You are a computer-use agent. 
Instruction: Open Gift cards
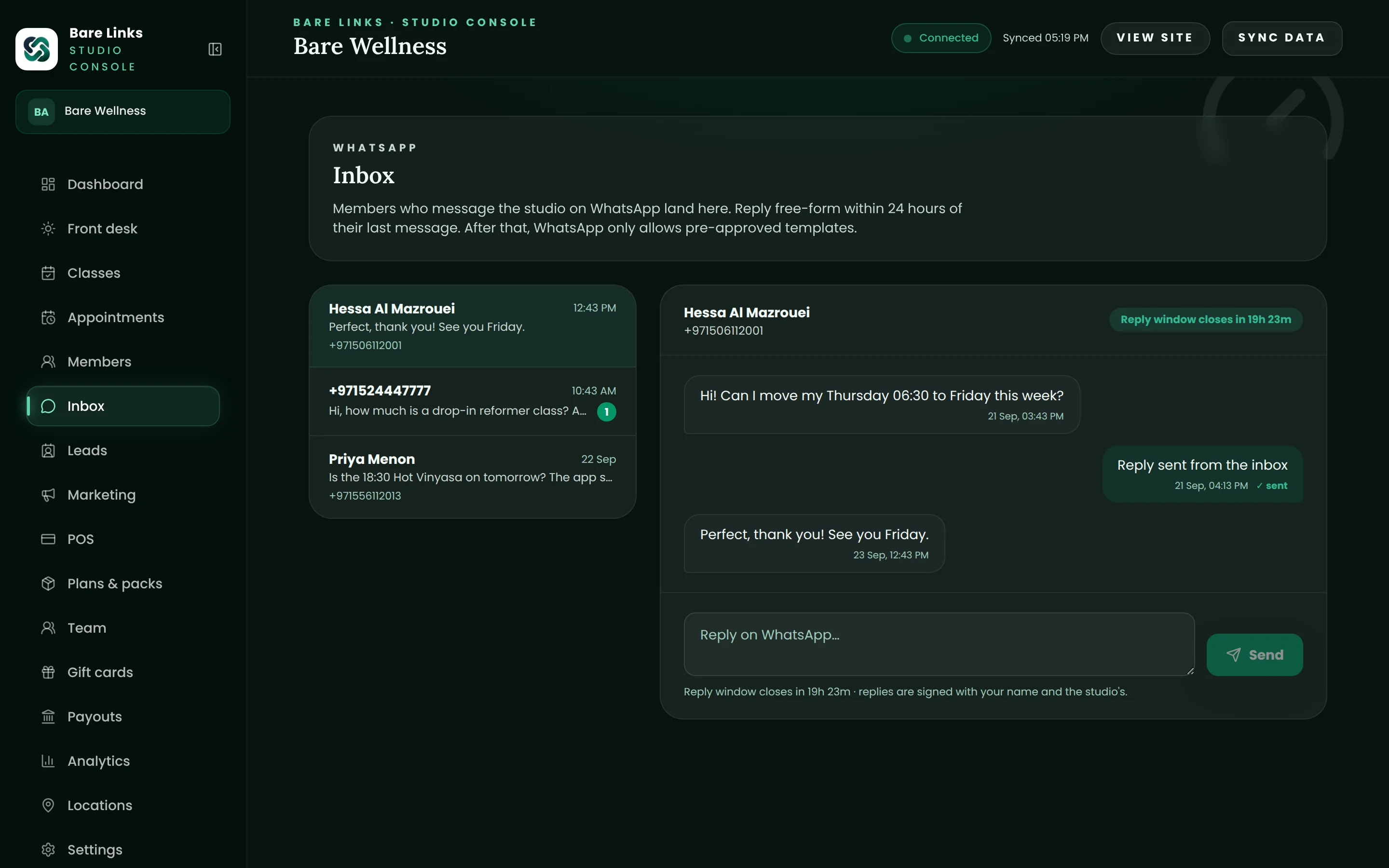click(x=123, y=672)
